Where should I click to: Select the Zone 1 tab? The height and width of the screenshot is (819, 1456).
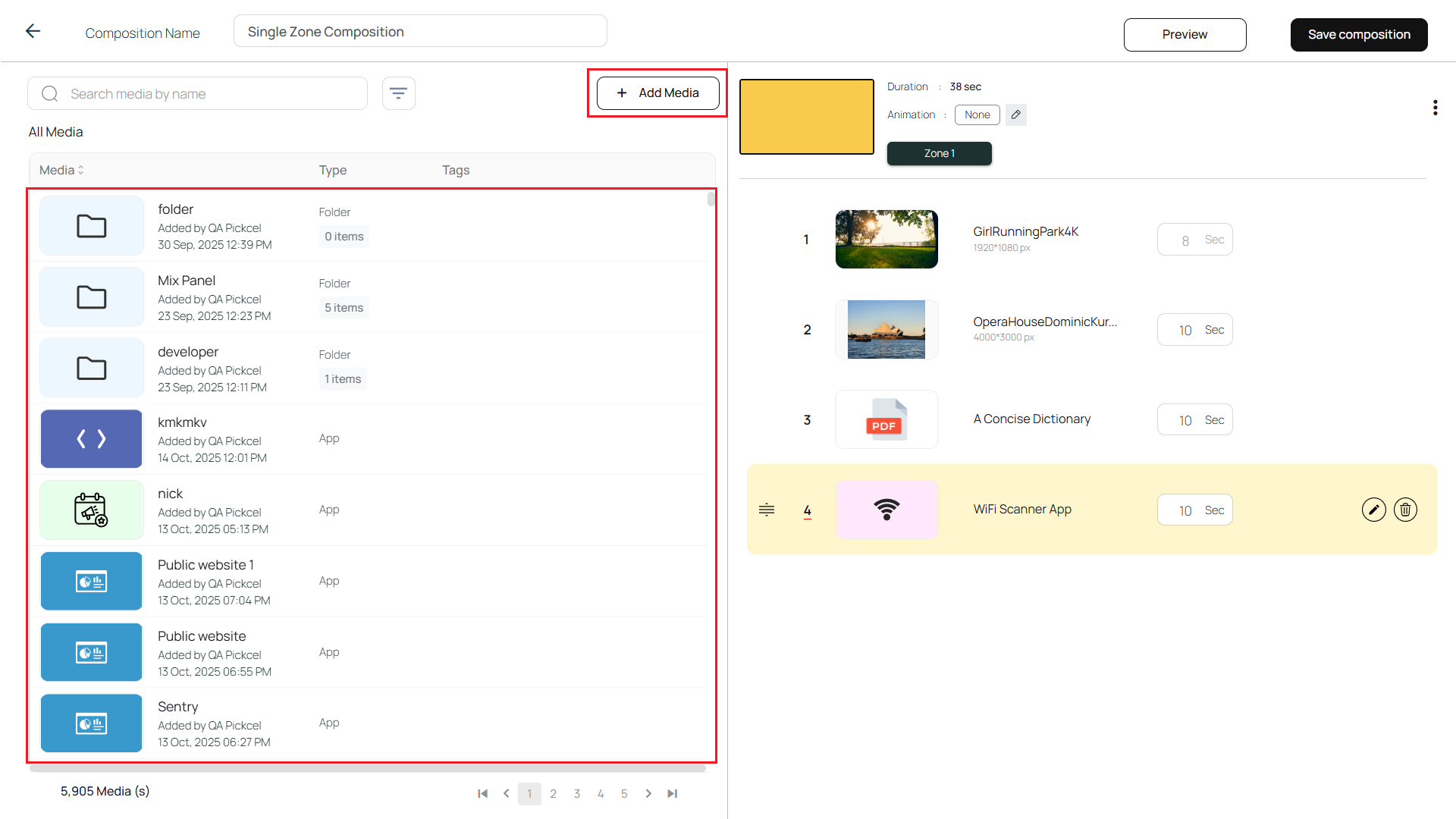click(939, 153)
